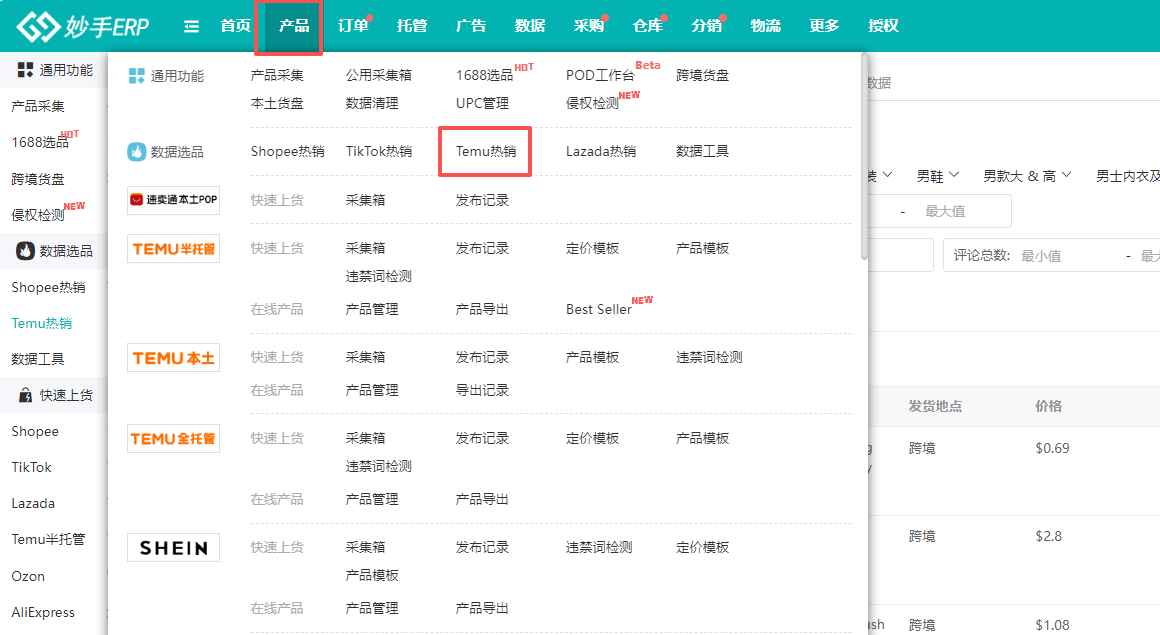Screen dimensions: 1160x635
Task: Open UPC管理
Action: (482, 104)
